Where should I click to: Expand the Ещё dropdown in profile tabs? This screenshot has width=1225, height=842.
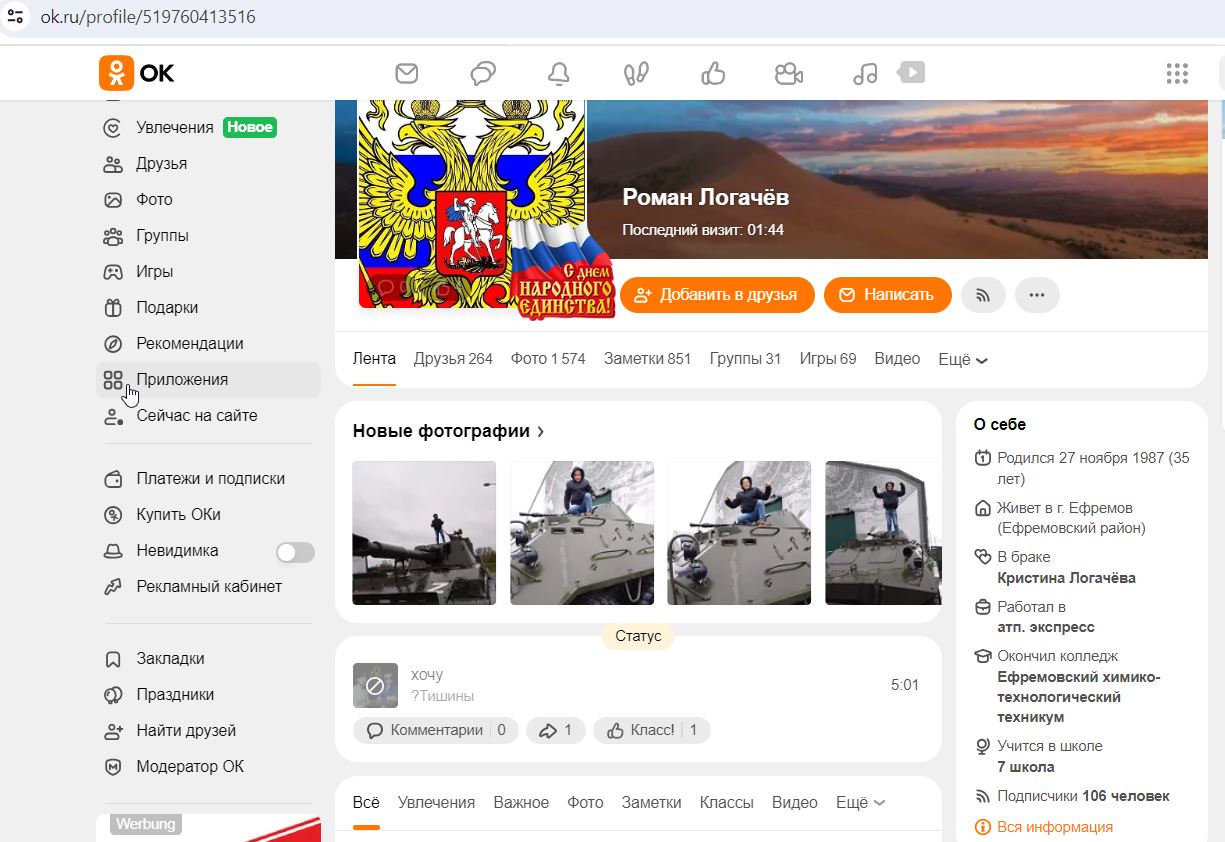[x=963, y=359]
